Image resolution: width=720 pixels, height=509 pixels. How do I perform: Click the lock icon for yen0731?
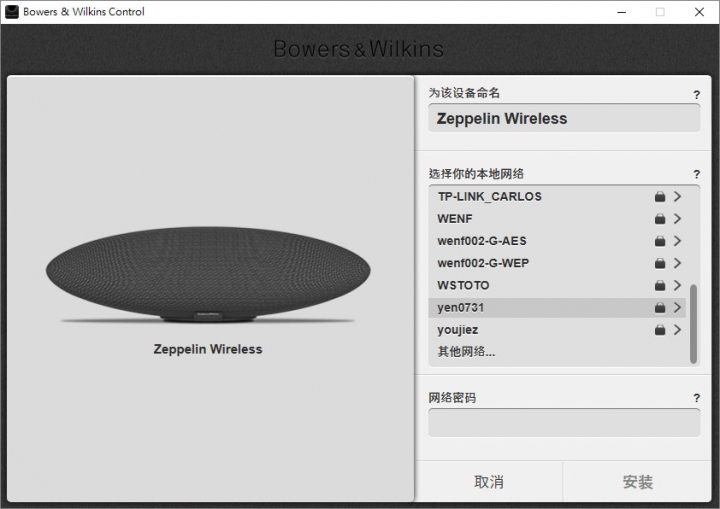pos(660,307)
